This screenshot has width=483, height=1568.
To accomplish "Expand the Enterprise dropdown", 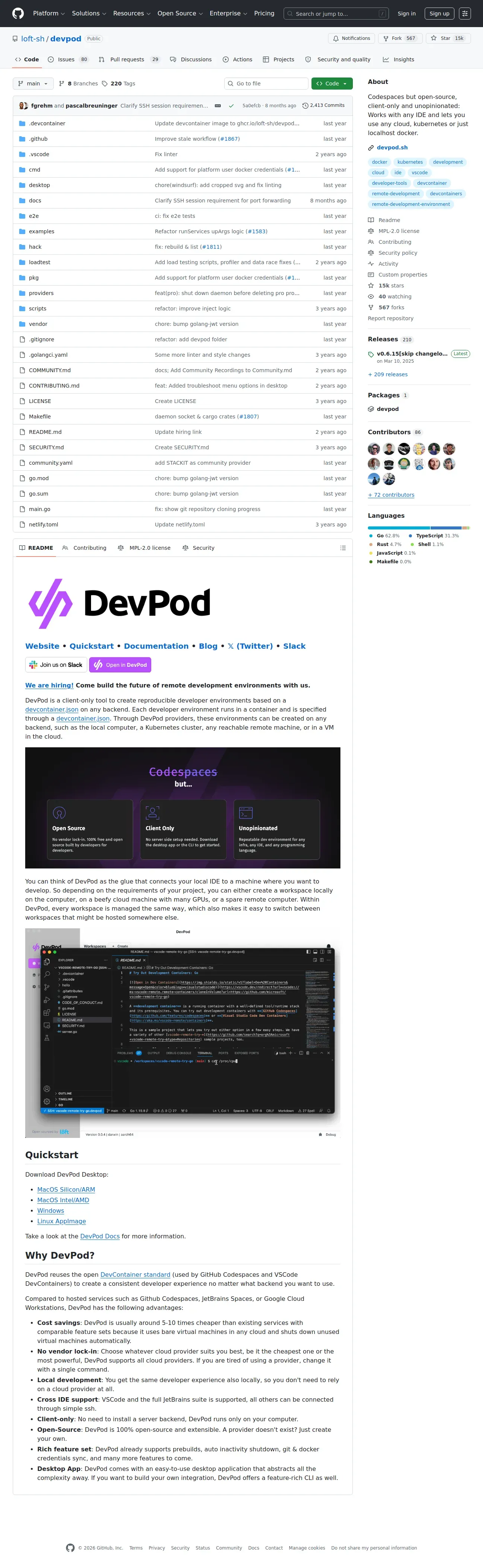I will pyautogui.click(x=229, y=14).
